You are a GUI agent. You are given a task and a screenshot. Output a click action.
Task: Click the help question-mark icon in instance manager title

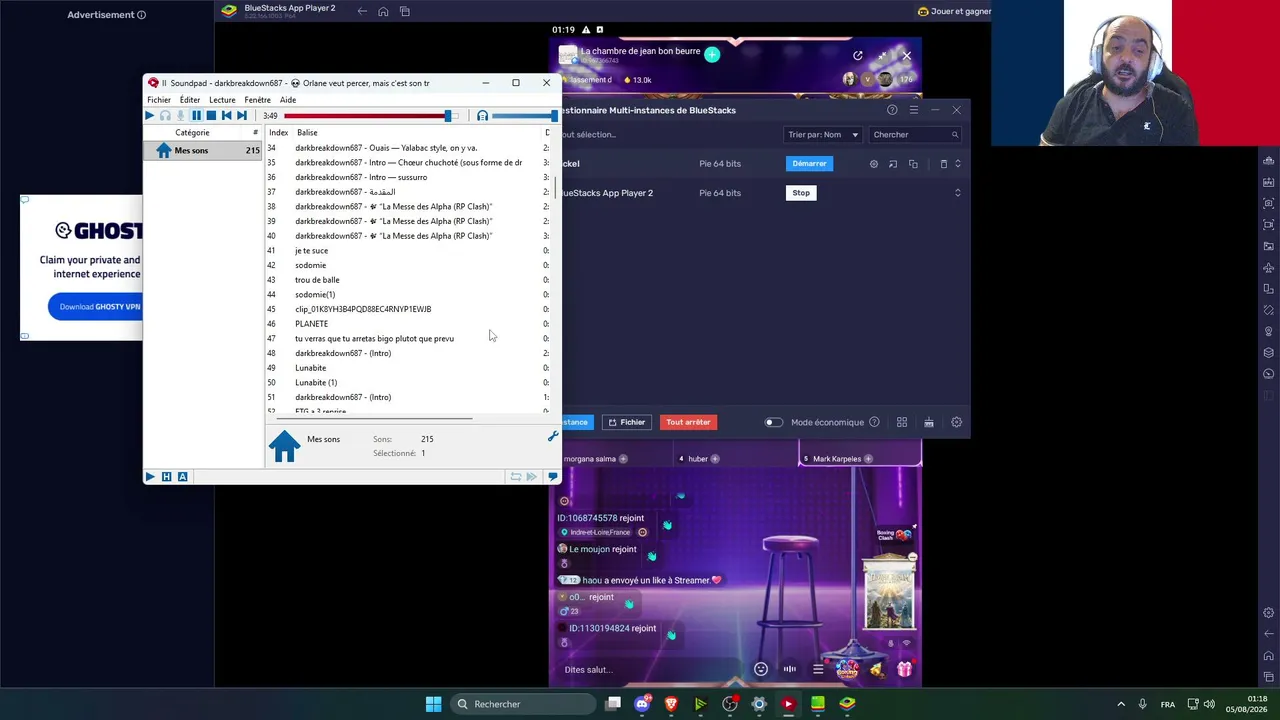coord(892,110)
